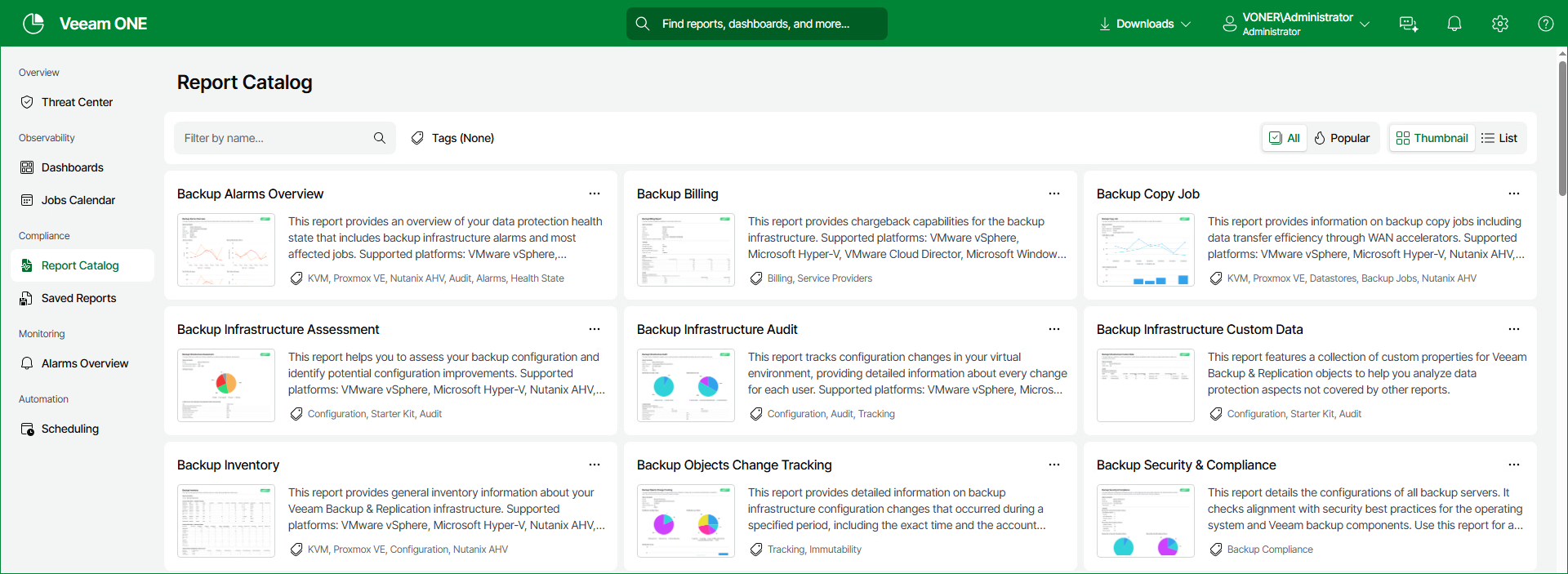Viewport: 1568px width, 574px height.
Task: Click the Dashboards sidebar icon
Action: tap(27, 167)
